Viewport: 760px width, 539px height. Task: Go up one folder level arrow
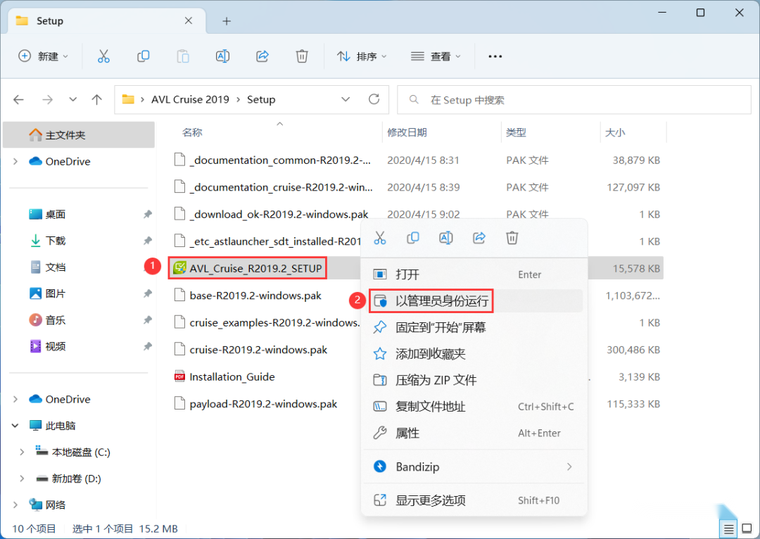97,100
